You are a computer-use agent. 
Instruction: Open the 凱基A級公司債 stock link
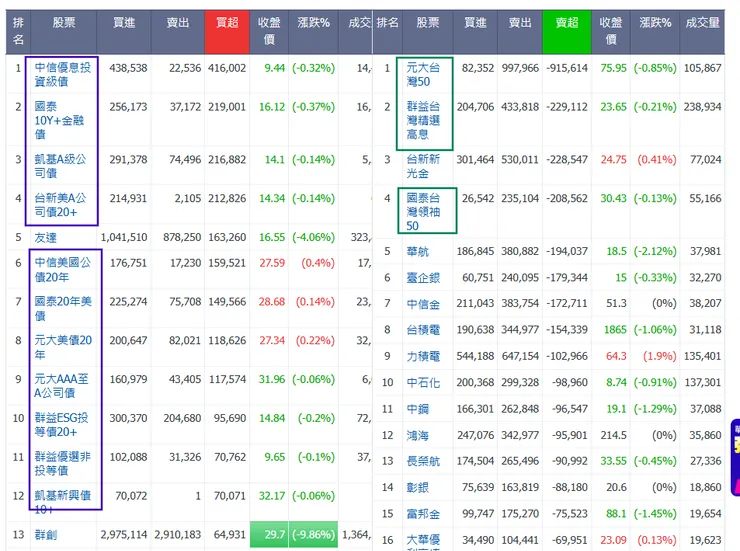click(x=60, y=166)
